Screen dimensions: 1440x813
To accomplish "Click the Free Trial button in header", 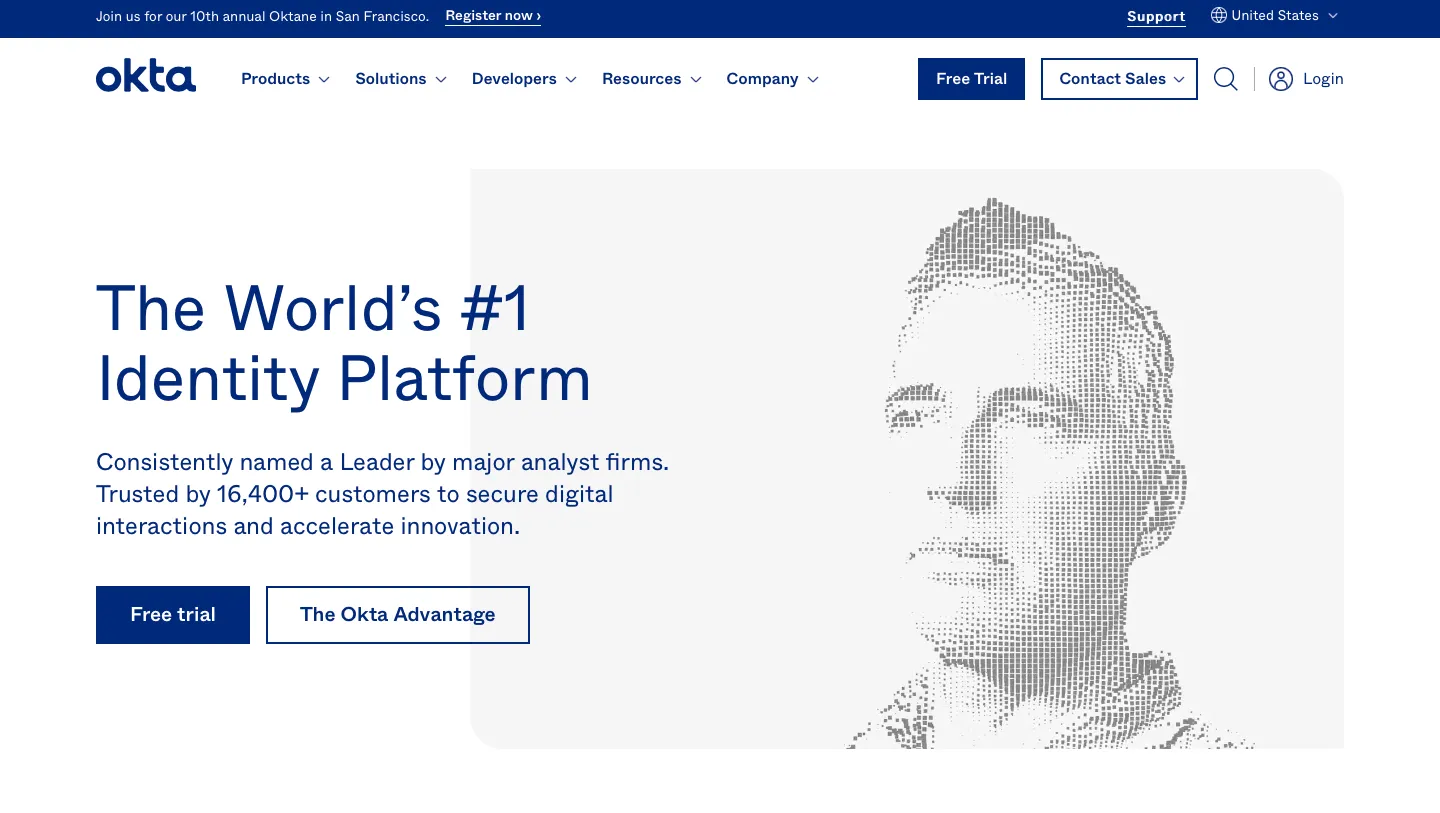I will 971,79.
